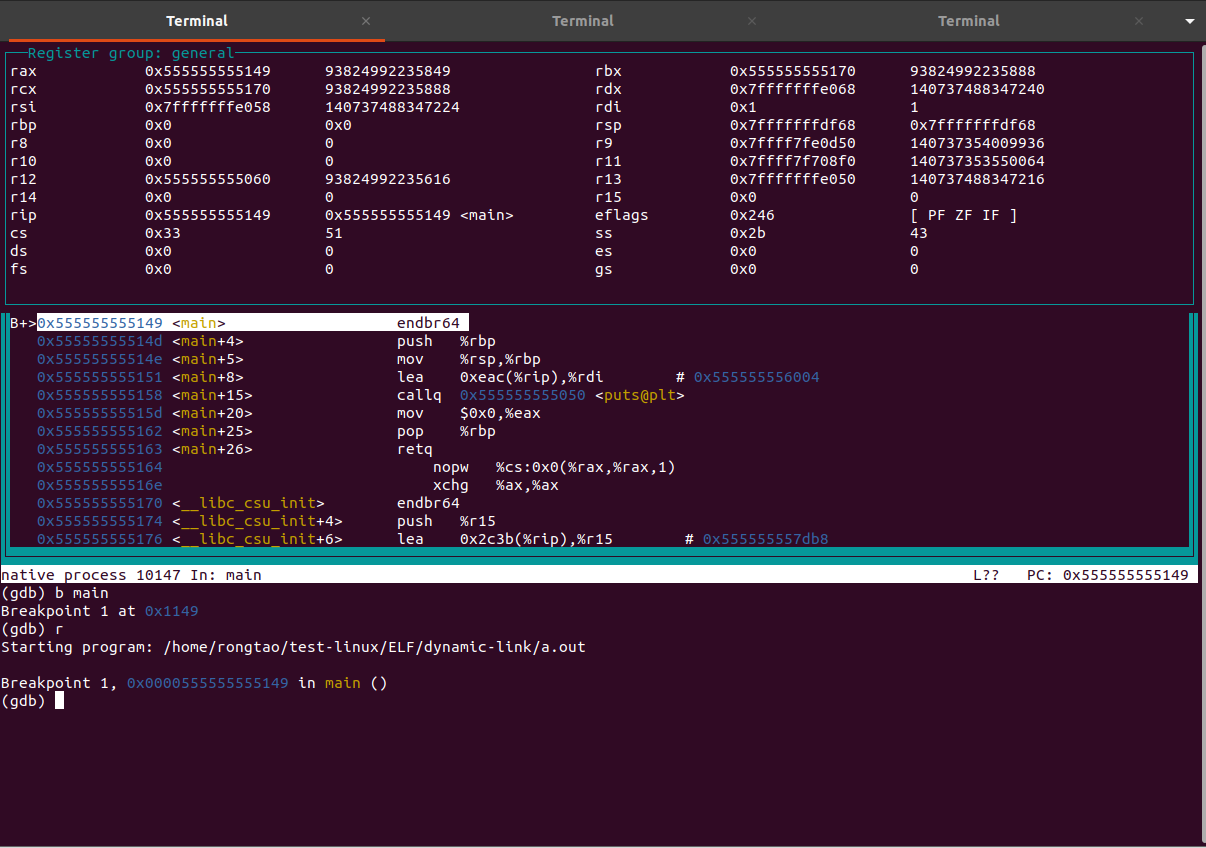Switch to the second Terminal tab
The height and width of the screenshot is (848, 1206).
click(582, 20)
